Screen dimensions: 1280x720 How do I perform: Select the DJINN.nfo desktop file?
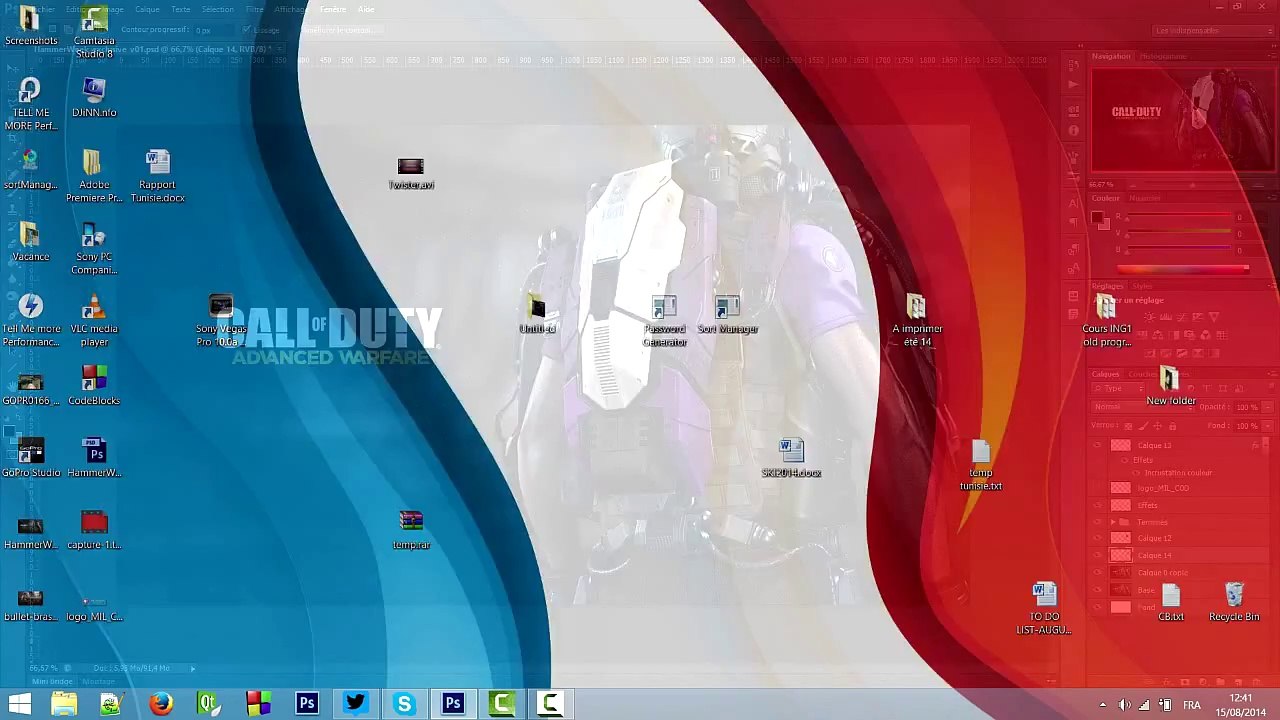[94, 98]
